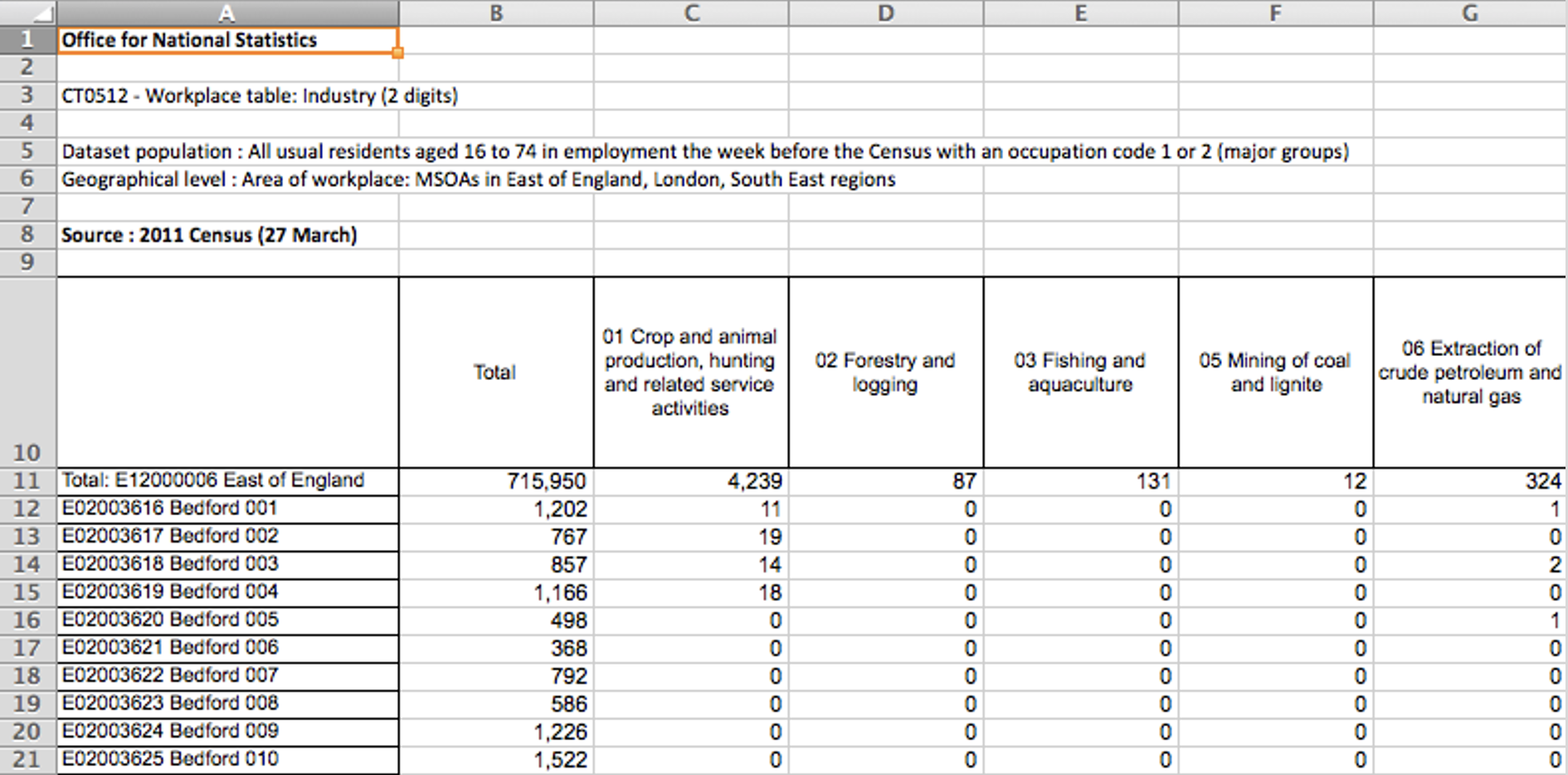Click the 'Total' column heading cell
Viewport: 1568px width, 775px height.
click(495, 372)
